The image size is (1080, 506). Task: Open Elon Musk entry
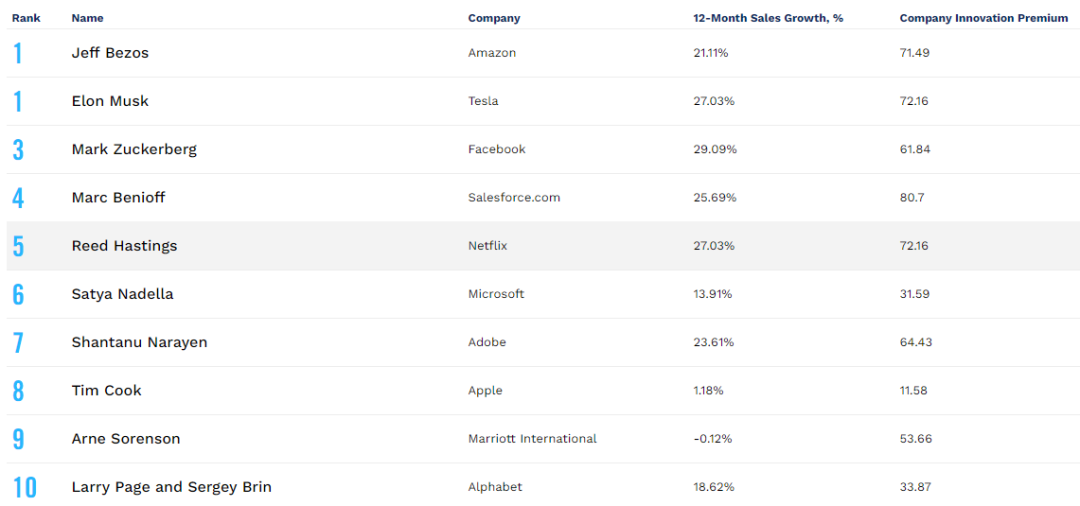click(x=110, y=101)
